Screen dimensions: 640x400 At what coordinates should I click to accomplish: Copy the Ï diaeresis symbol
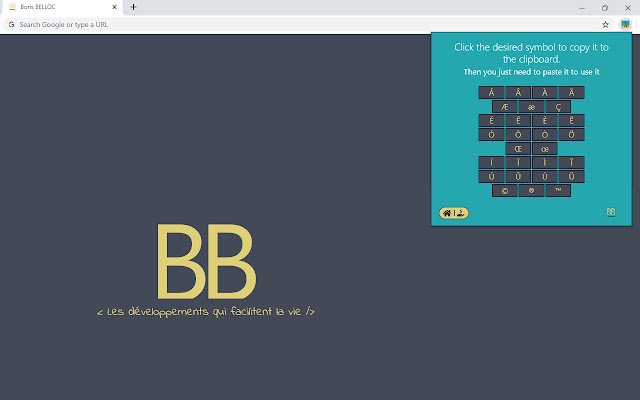[x=571, y=162]
